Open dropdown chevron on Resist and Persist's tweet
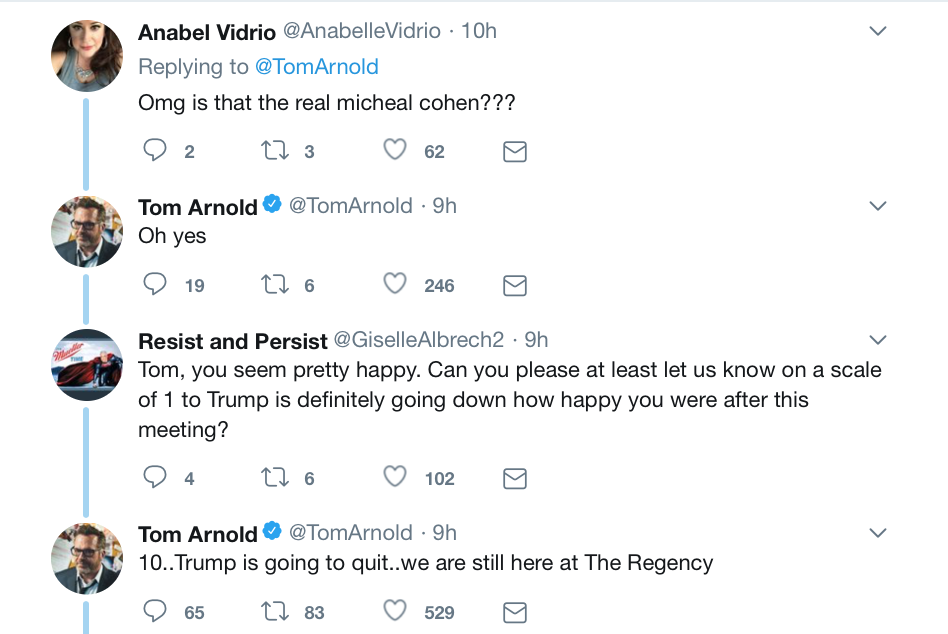The height and width of the screenshot is (634, 948). coord(877,340)
